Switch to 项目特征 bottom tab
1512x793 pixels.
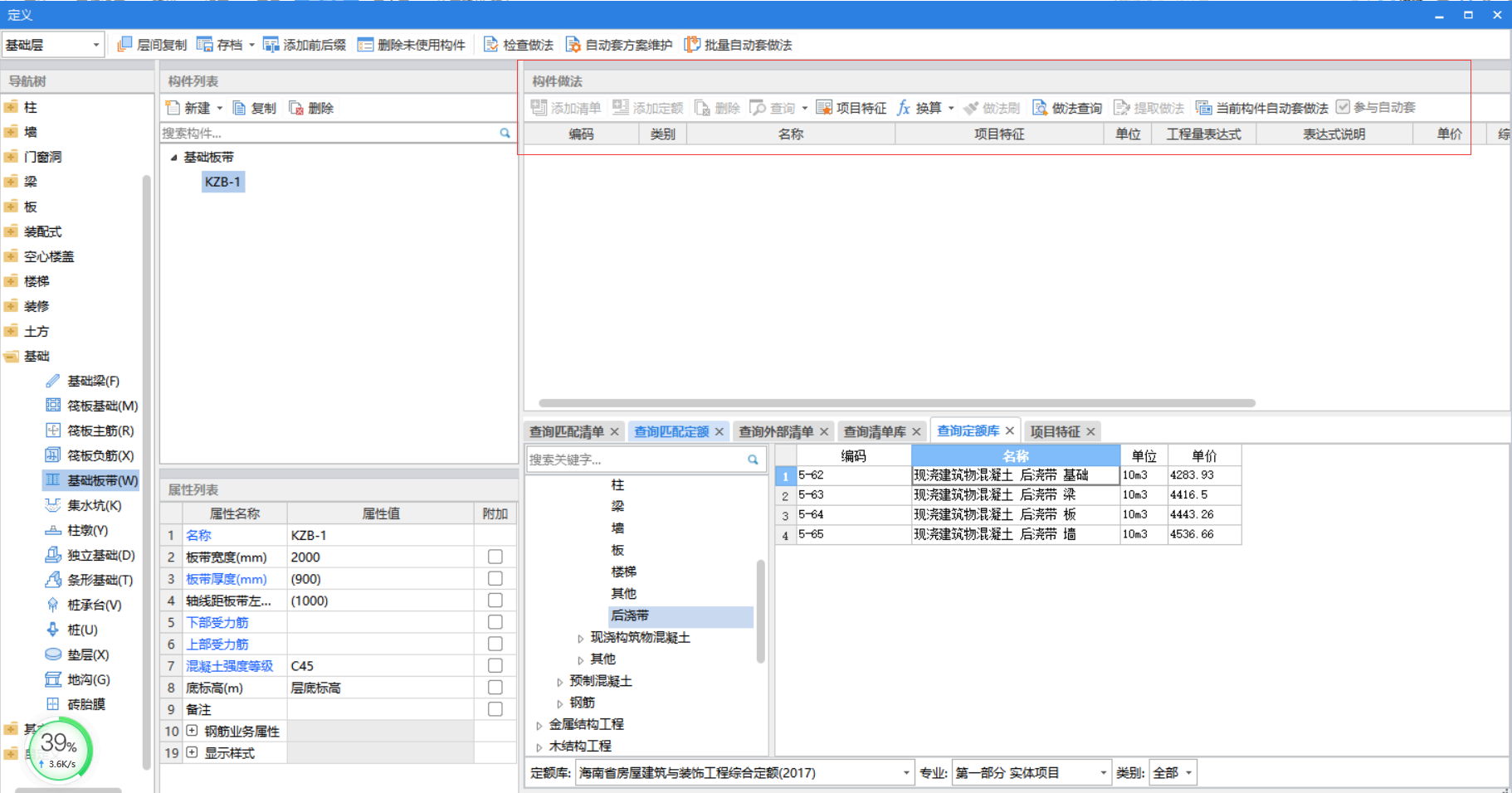click(x=1055, y=431)
